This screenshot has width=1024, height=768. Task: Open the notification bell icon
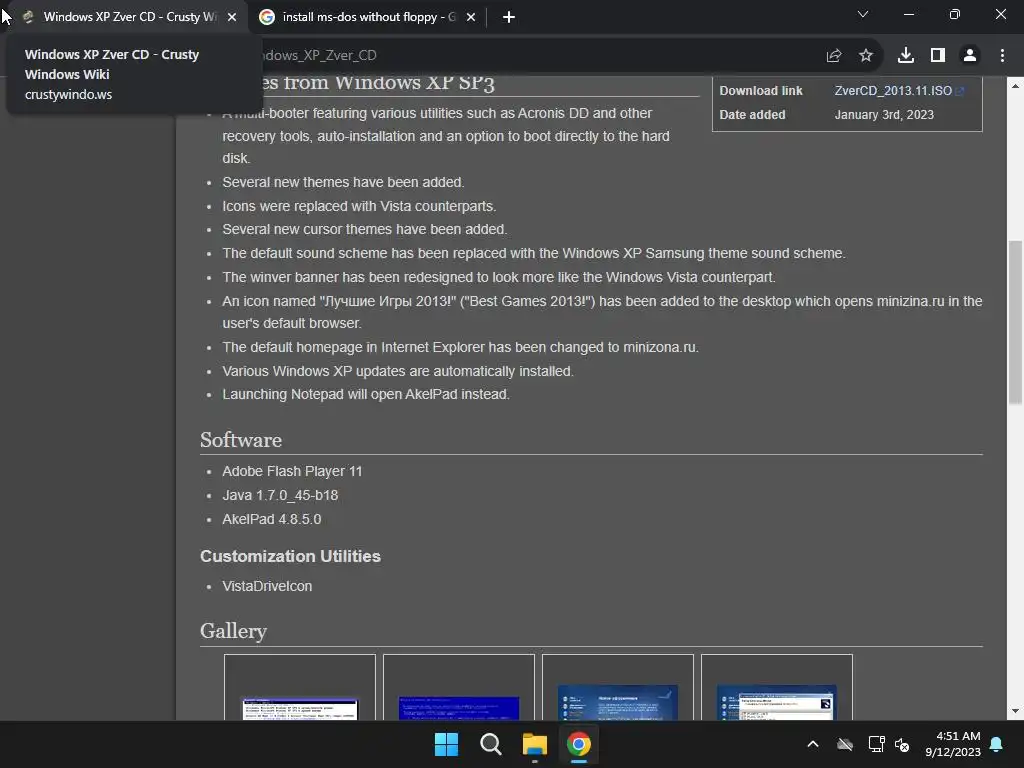click(x=997, y=744)
